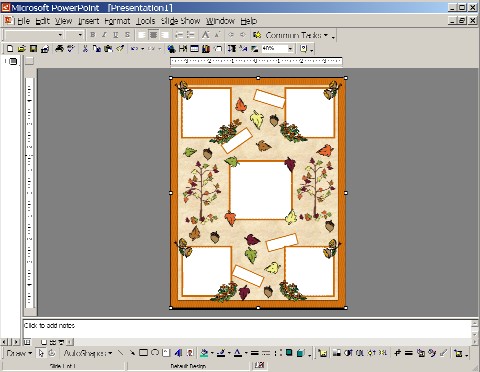Open the Tools menu
480x372 pixels.
[x=146, y=21]
